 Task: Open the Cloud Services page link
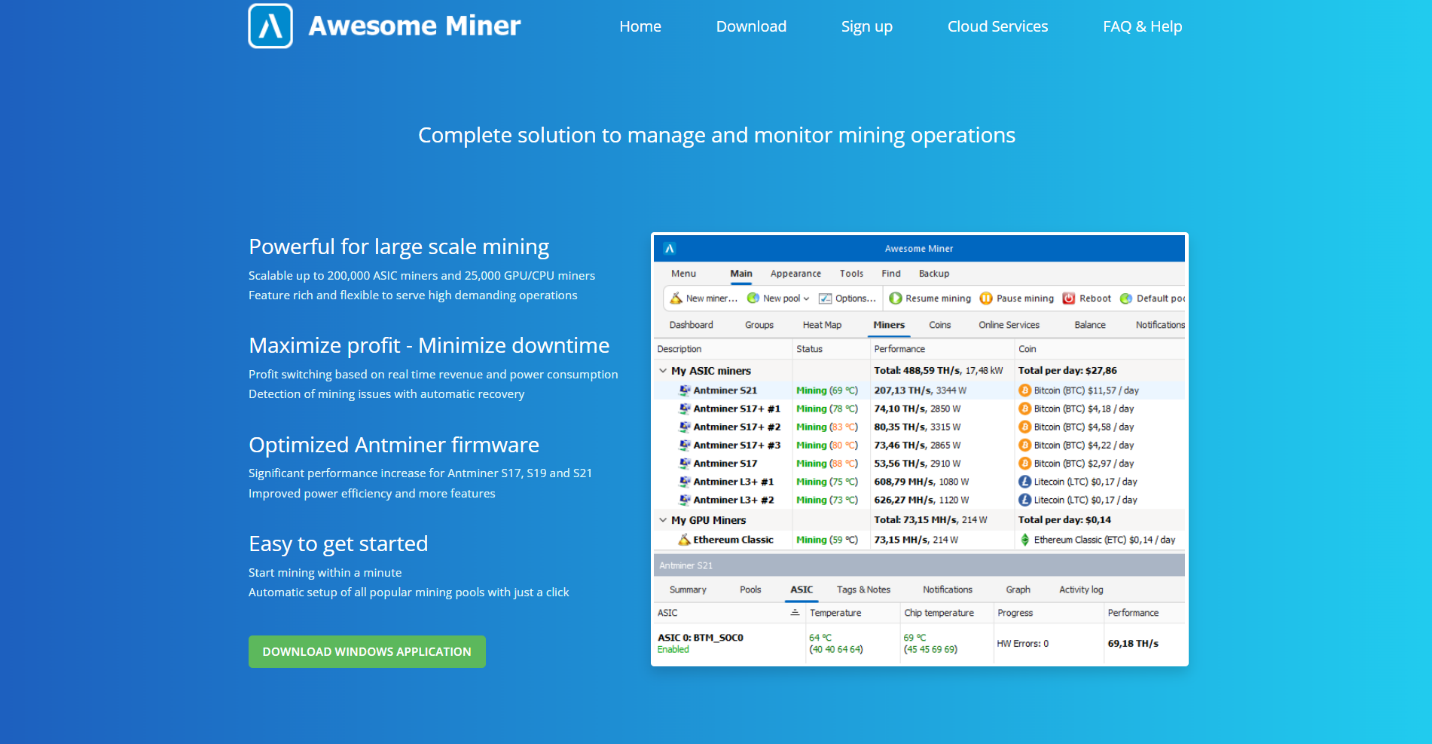(997, 26)
